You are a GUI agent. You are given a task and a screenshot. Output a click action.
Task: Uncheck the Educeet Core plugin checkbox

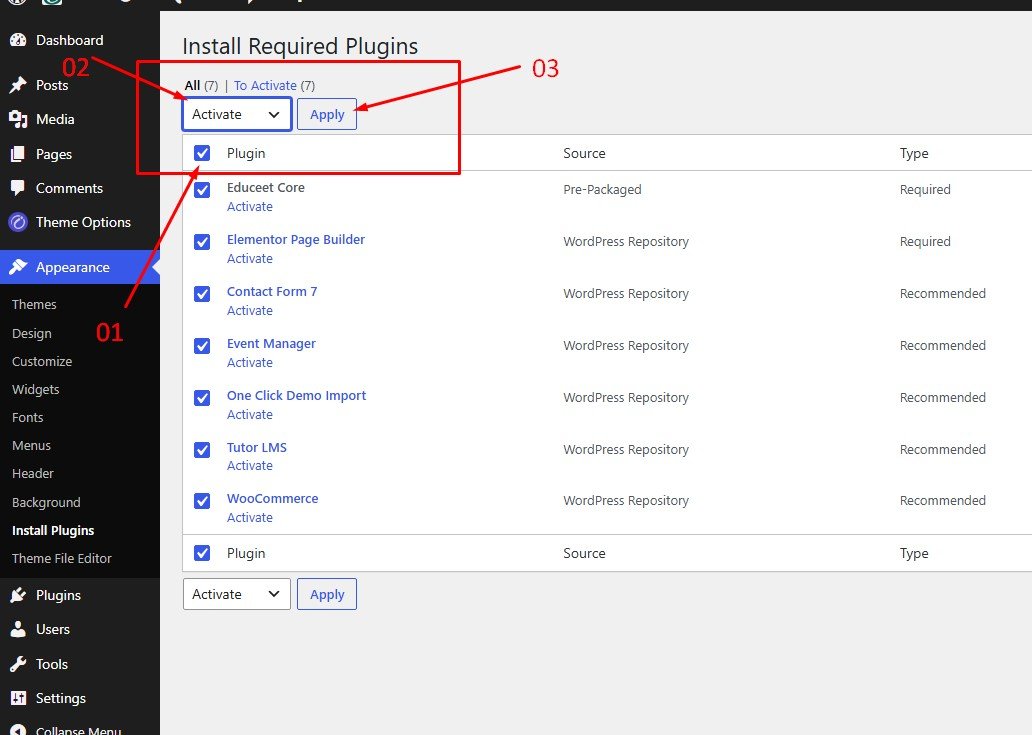(x=202, y=190)
